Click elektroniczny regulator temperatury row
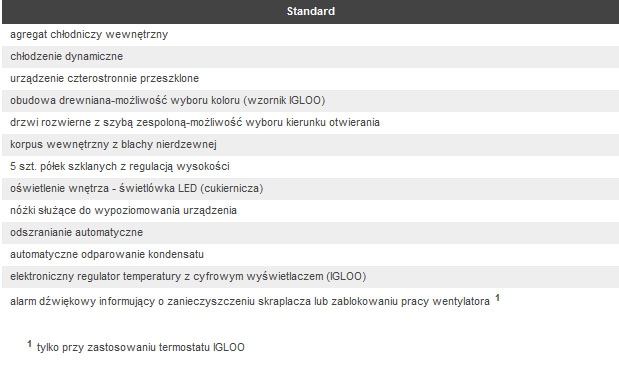 click(x=310, y=277)
